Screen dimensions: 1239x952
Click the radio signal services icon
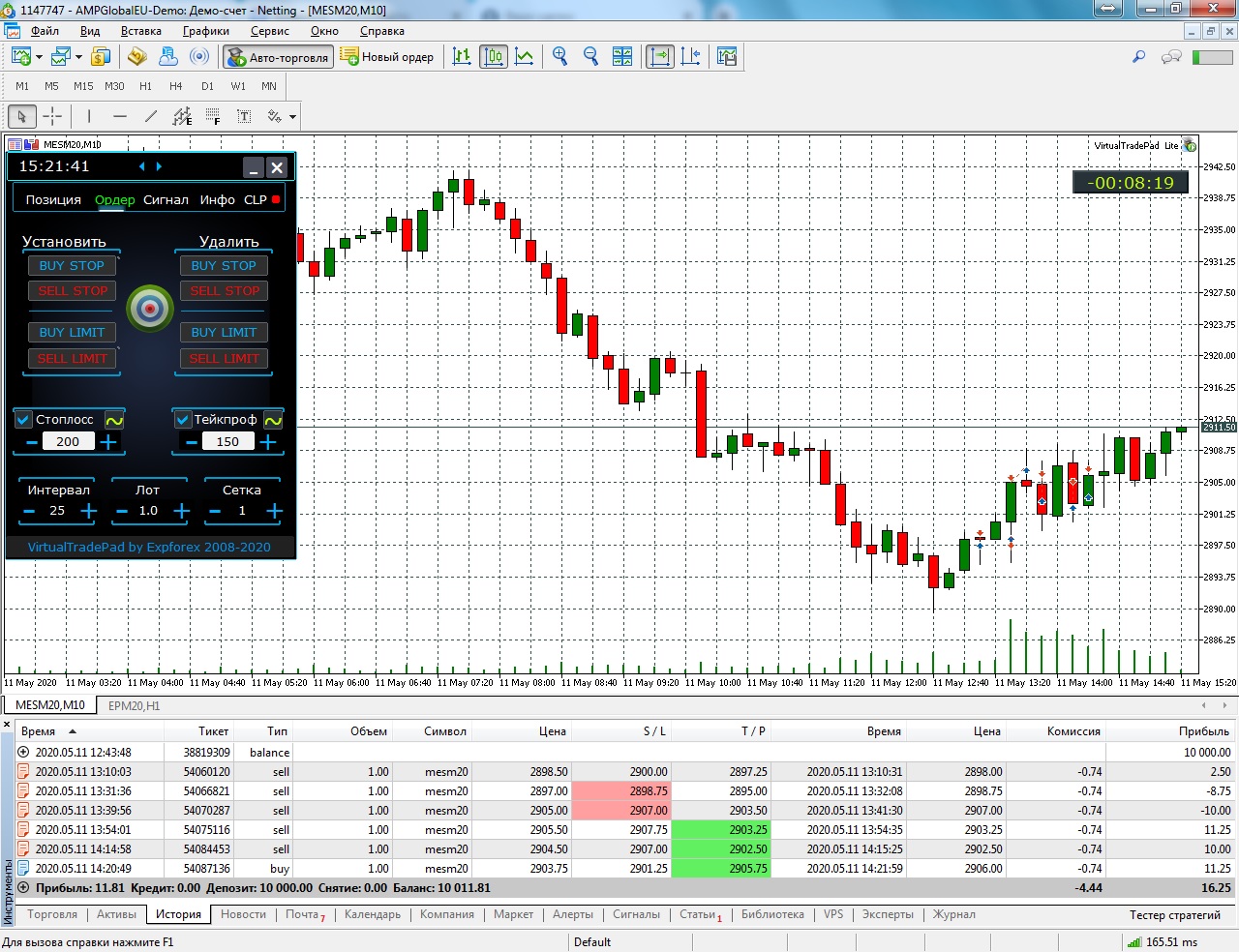pos(199,57)
